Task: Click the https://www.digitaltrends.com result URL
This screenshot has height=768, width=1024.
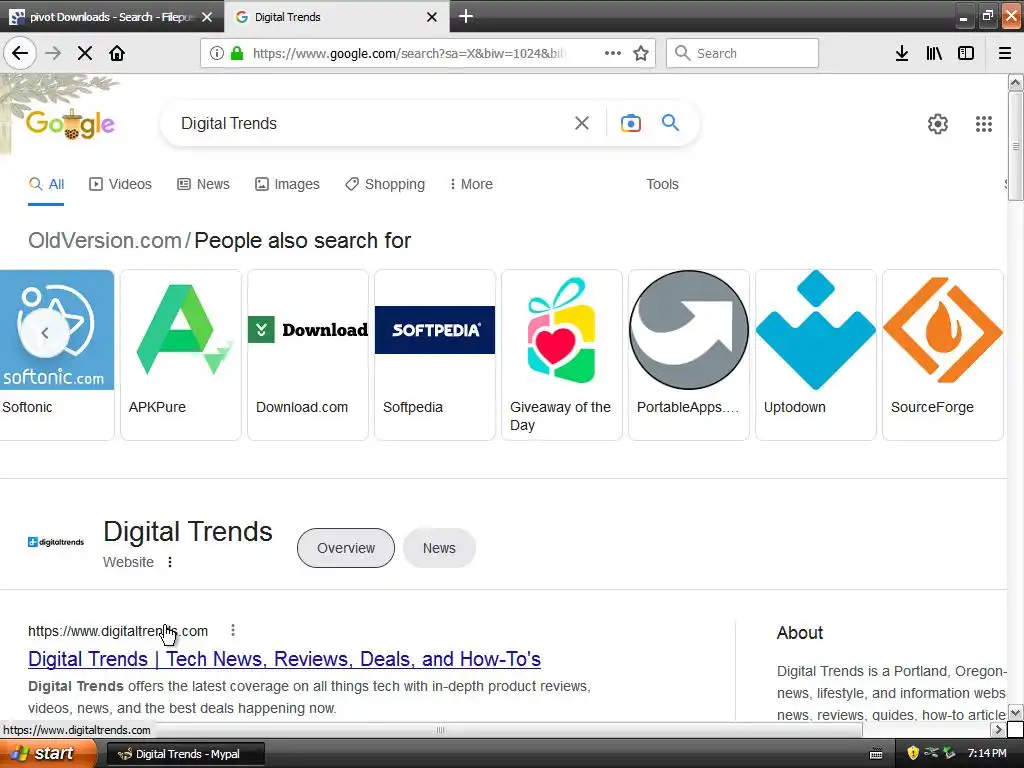Action: coord(118,631)
